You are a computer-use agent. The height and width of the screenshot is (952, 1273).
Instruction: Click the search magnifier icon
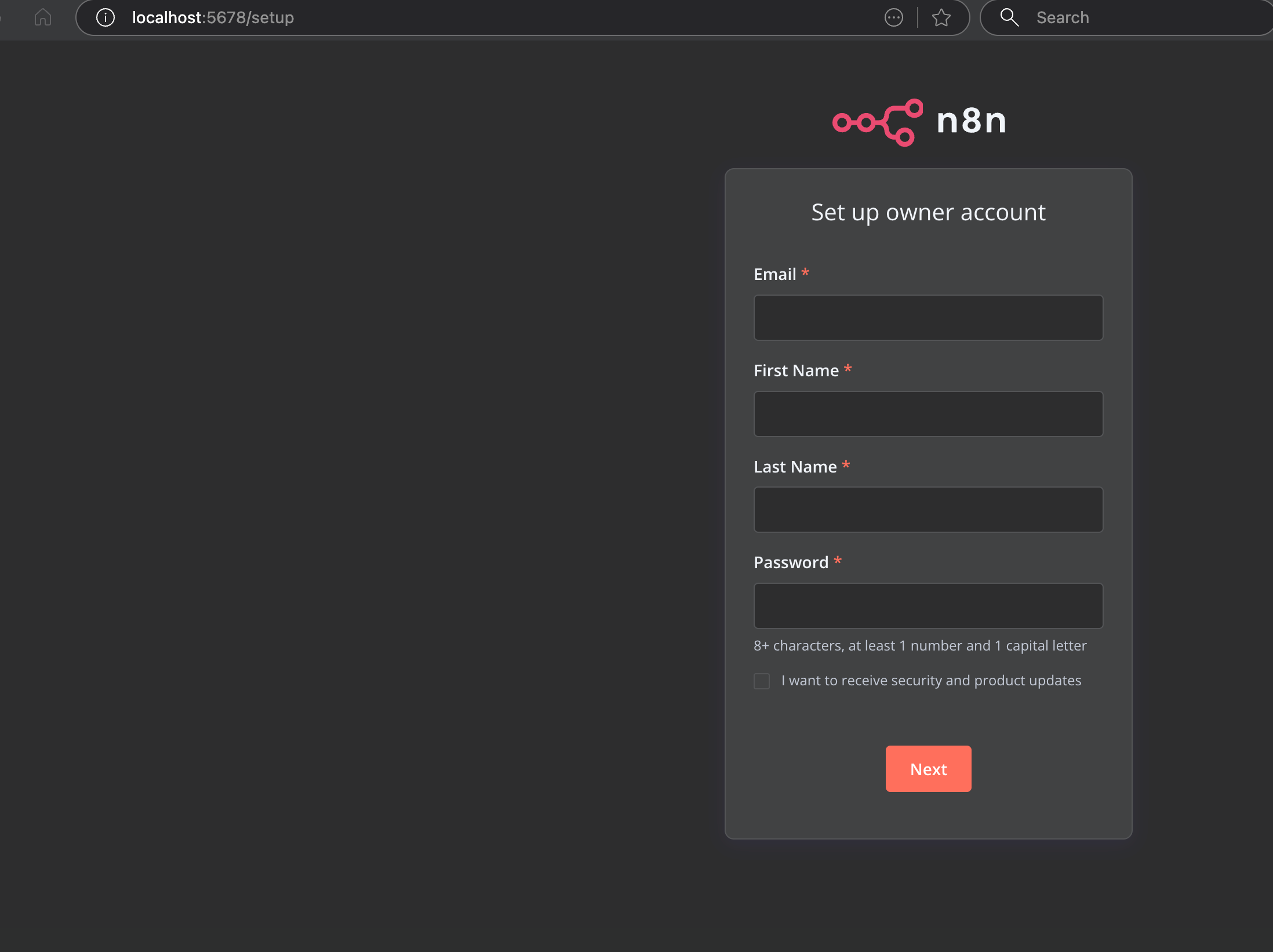click(1009, 17)
